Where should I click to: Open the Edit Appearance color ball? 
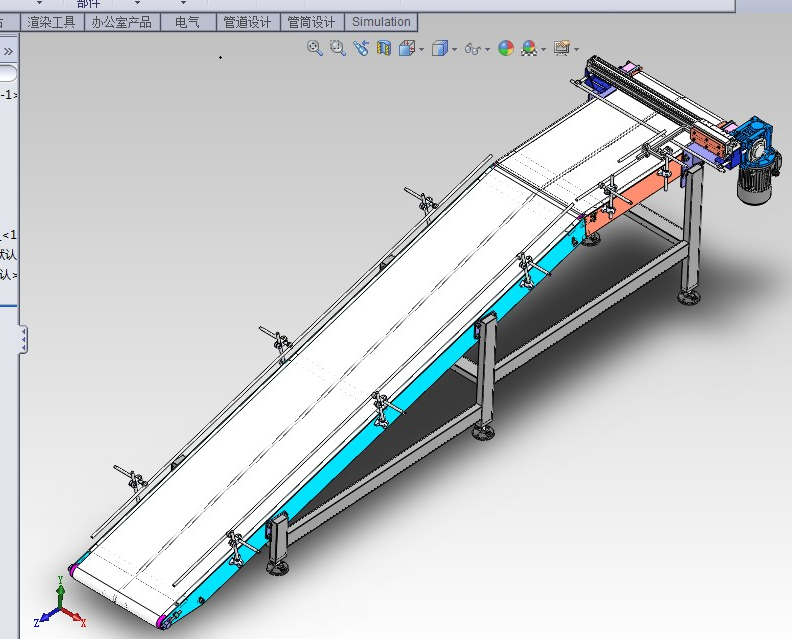506,48
